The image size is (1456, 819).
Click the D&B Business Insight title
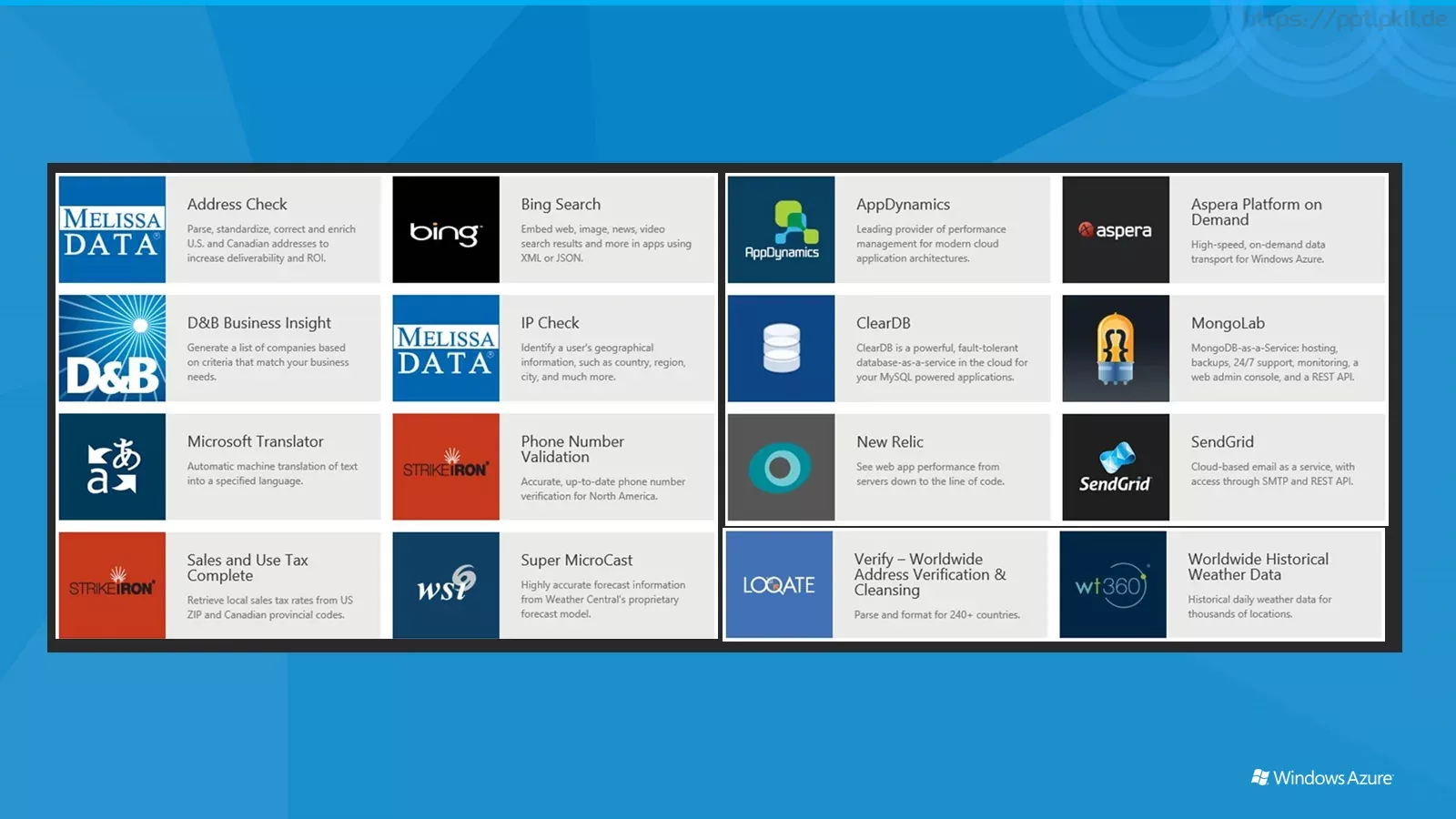[259, 323]
